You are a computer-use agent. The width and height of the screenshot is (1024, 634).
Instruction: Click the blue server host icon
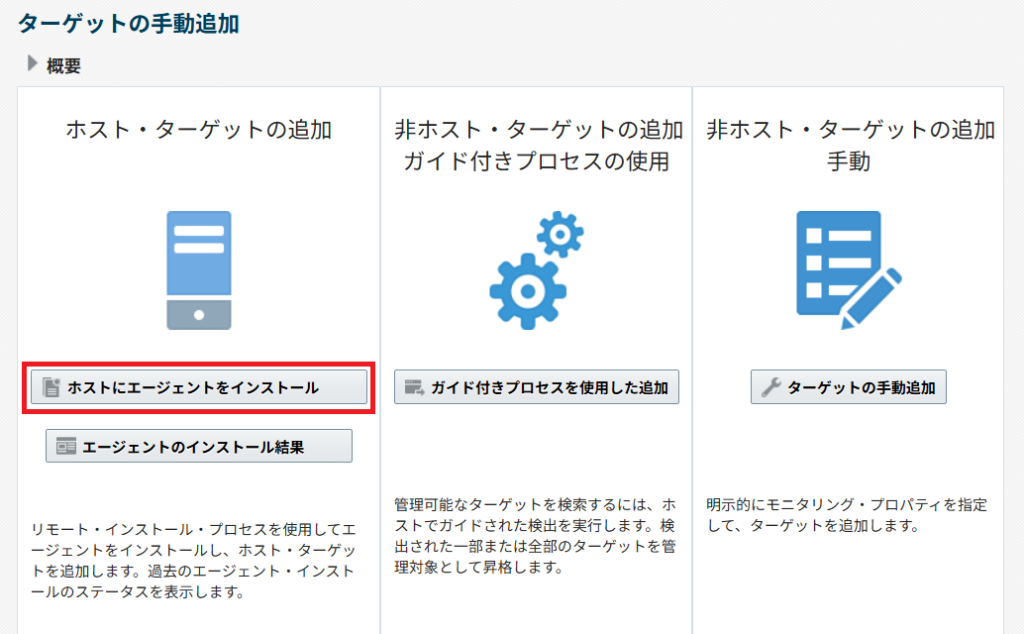pos(199,270)
